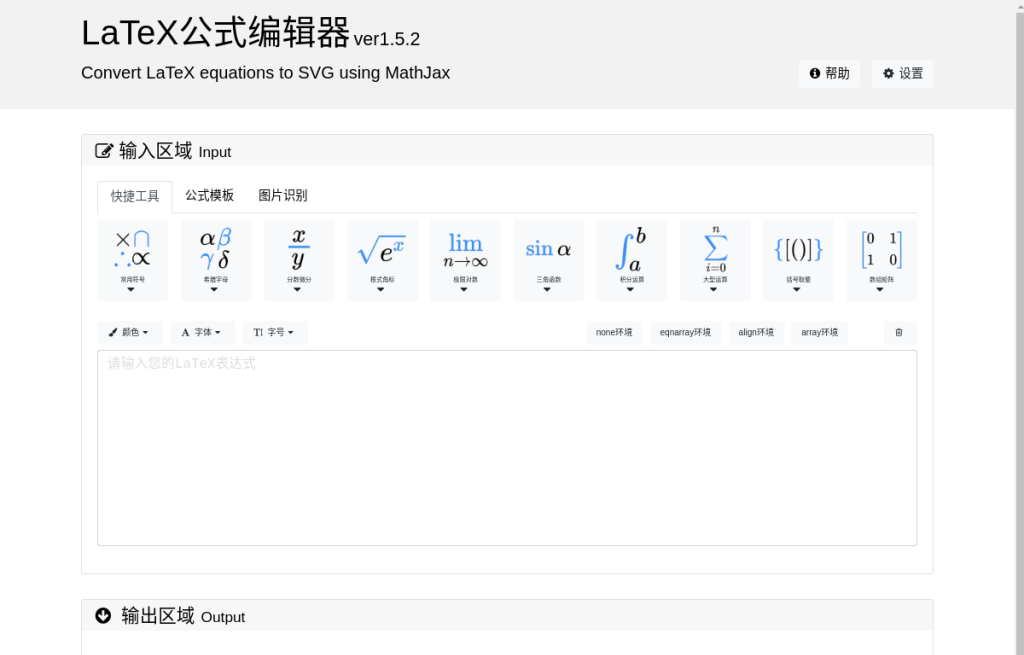Switch to the 公式模板 tab

point(209,196)
